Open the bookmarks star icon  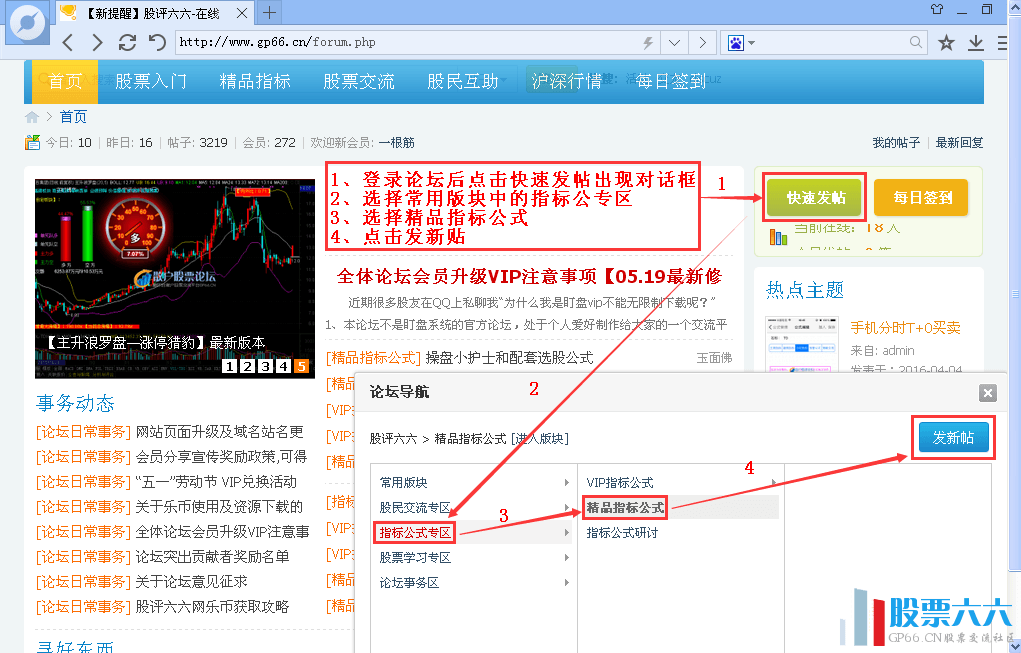[x=946, y=43]
